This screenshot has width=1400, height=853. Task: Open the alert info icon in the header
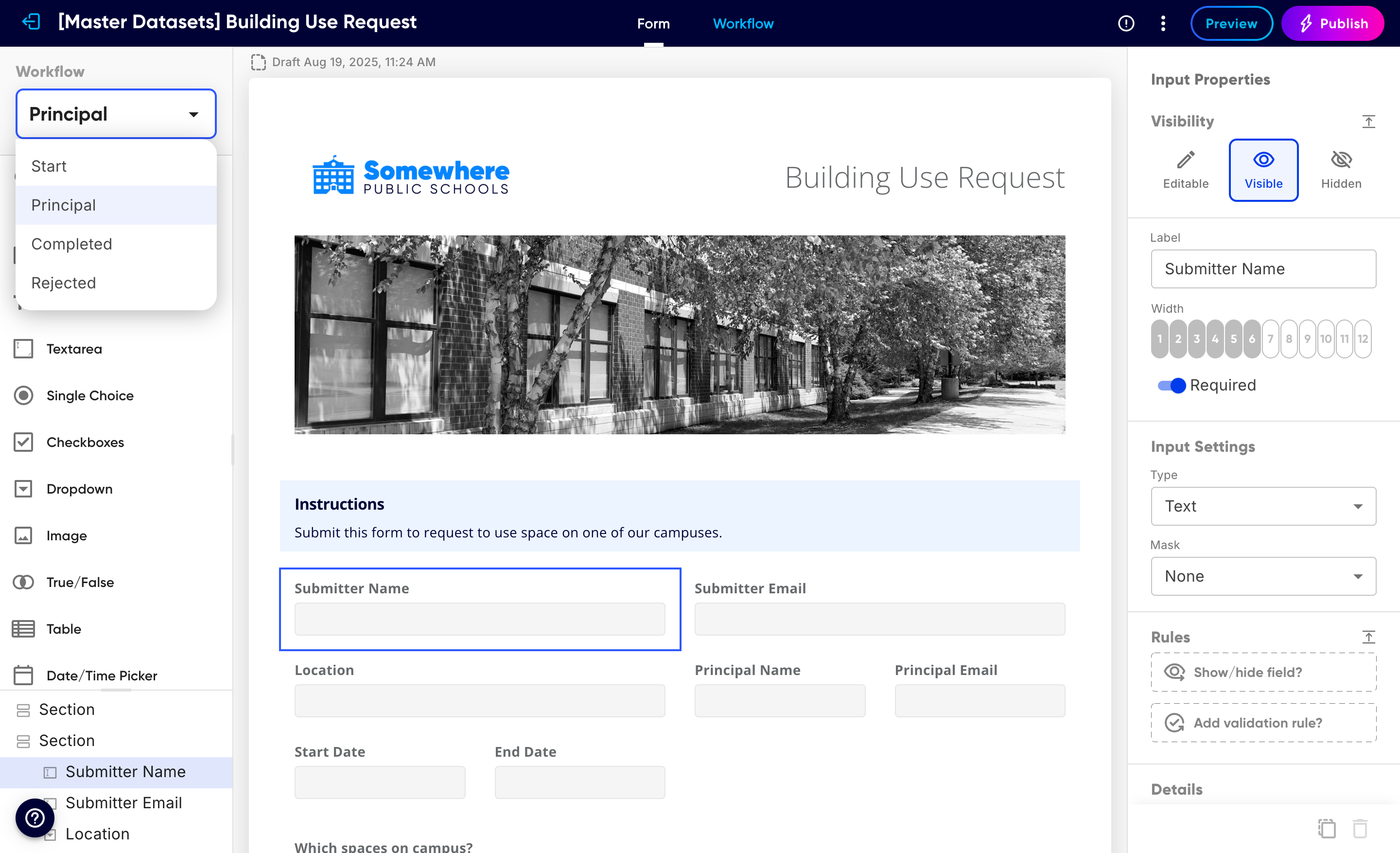(1125, 23)
